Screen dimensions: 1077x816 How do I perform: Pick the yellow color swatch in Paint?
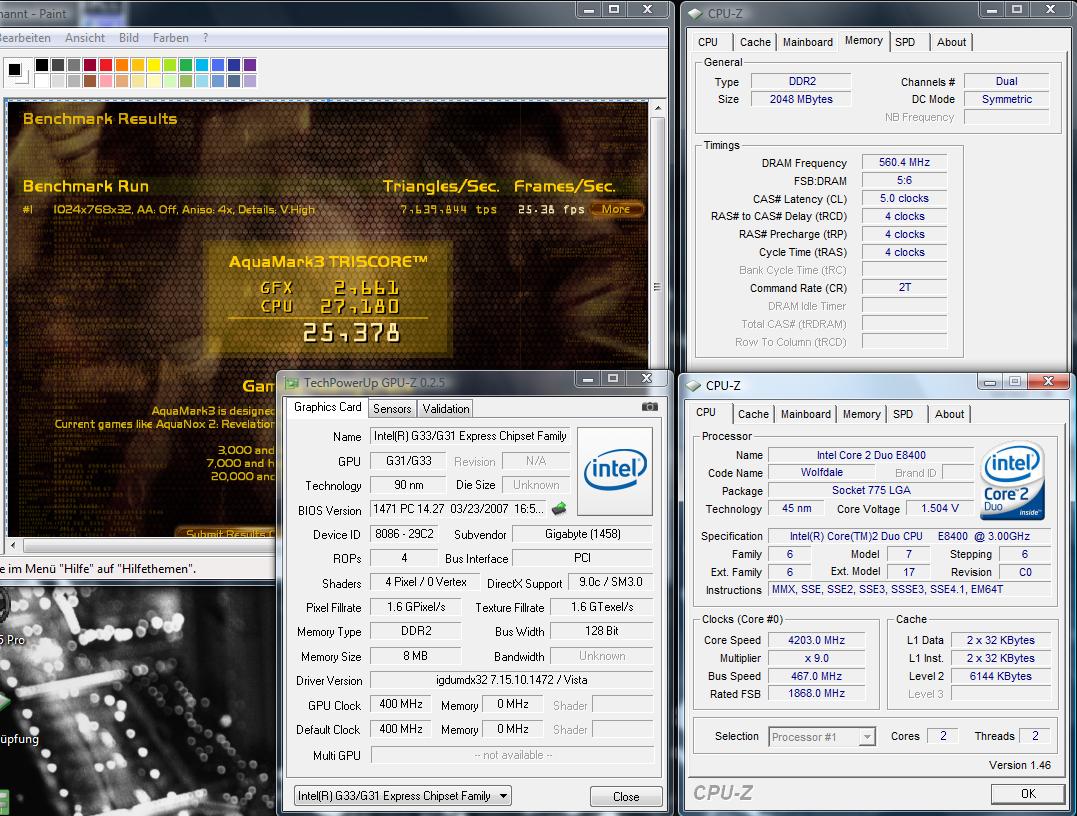(x=154, y=65)
